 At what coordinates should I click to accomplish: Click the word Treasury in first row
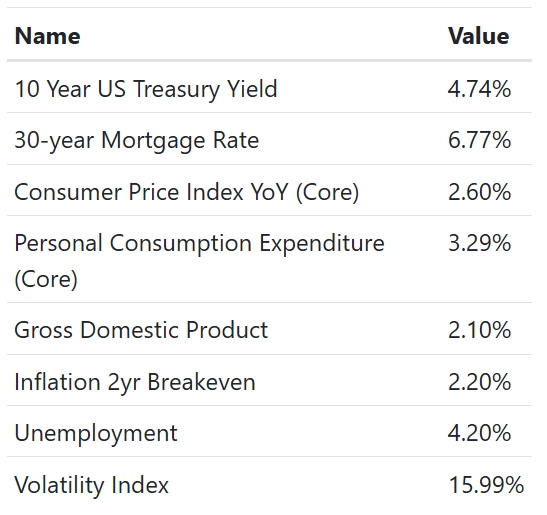coord(176,89)
